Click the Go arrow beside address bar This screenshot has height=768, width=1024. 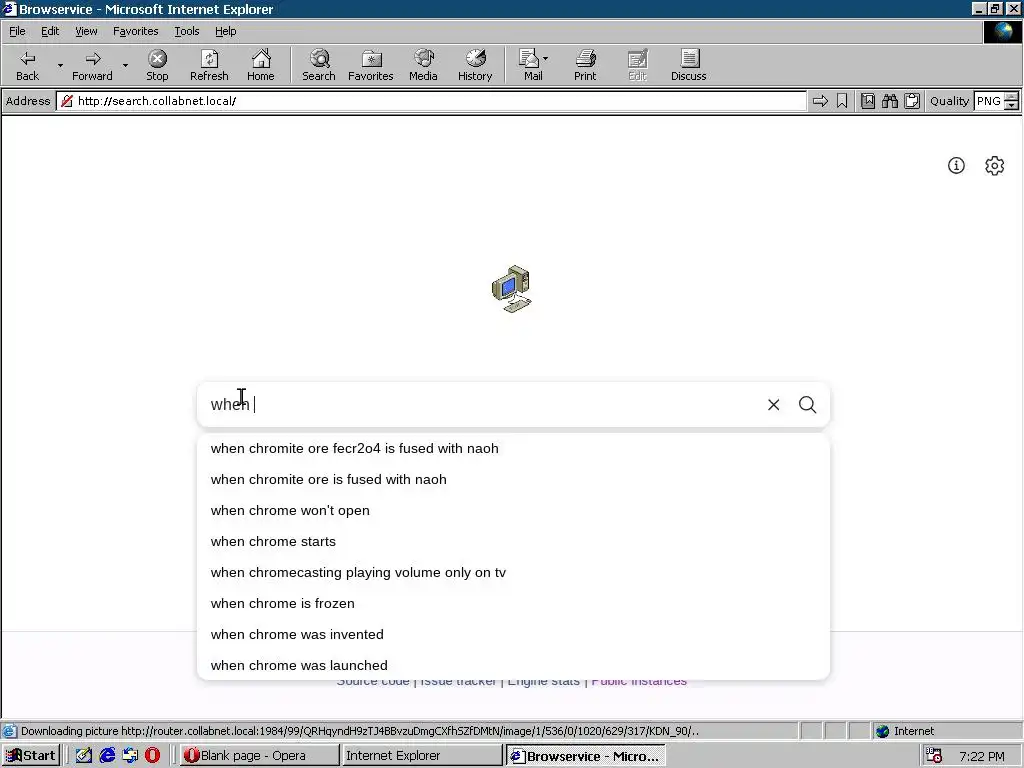820,101
